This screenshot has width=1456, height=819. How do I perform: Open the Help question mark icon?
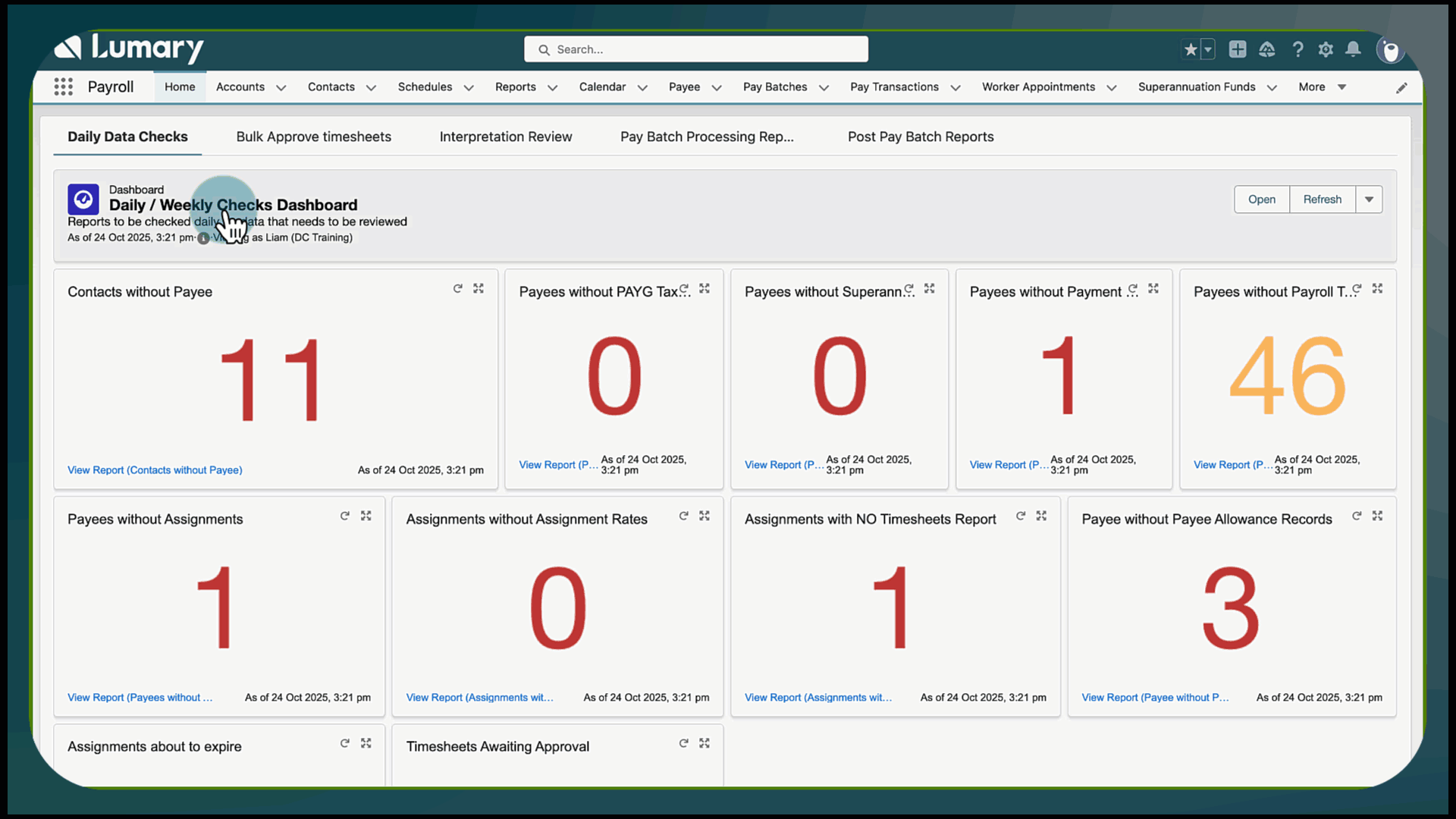click(x=1298, y=50)
